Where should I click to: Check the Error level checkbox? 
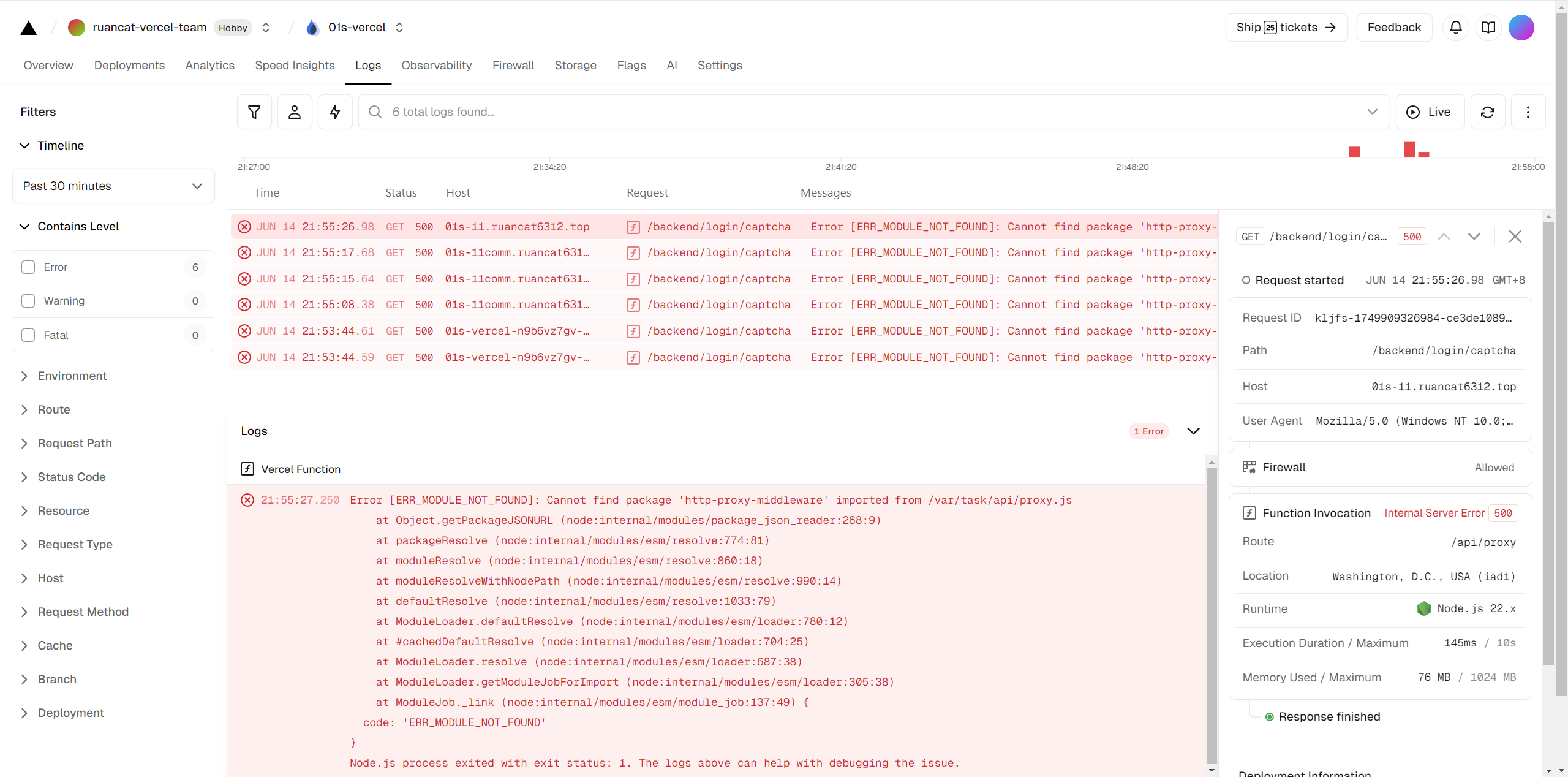[28, 267]
